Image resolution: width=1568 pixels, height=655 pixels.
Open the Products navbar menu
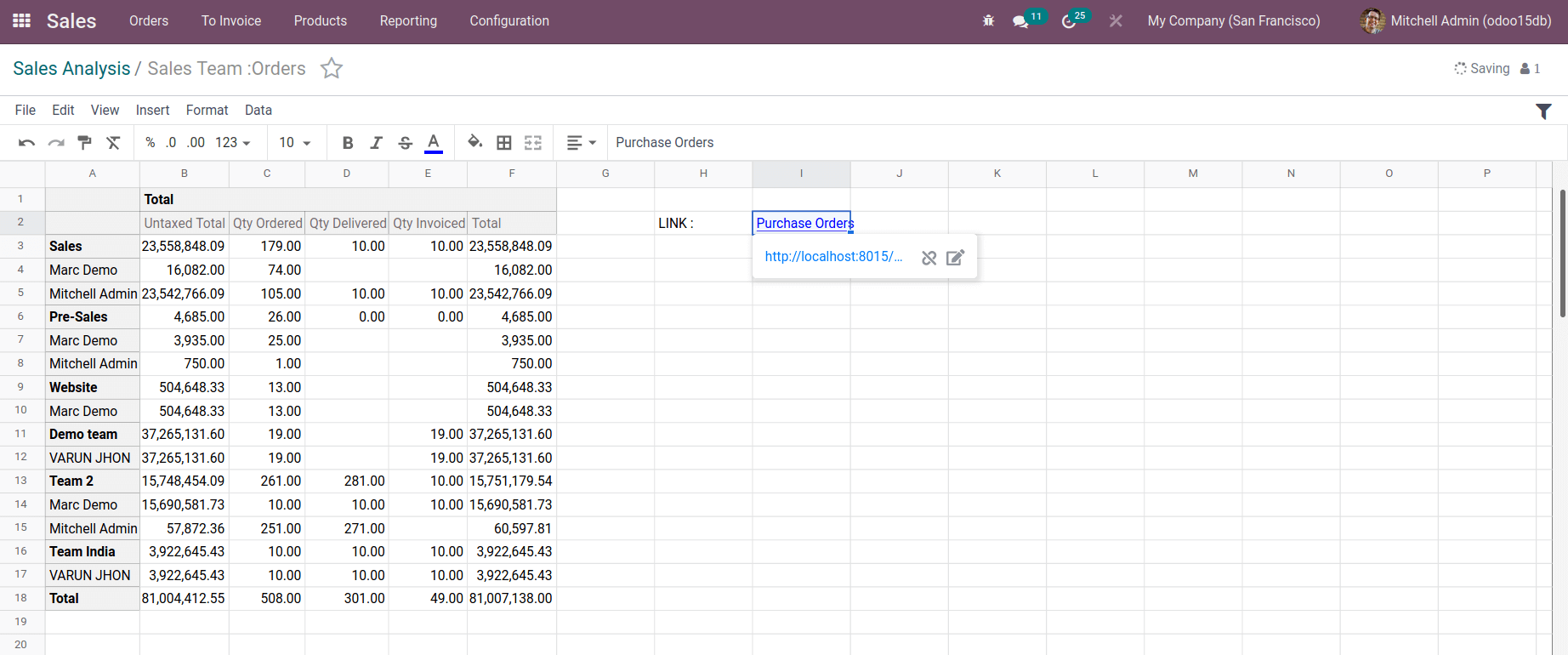321,20
